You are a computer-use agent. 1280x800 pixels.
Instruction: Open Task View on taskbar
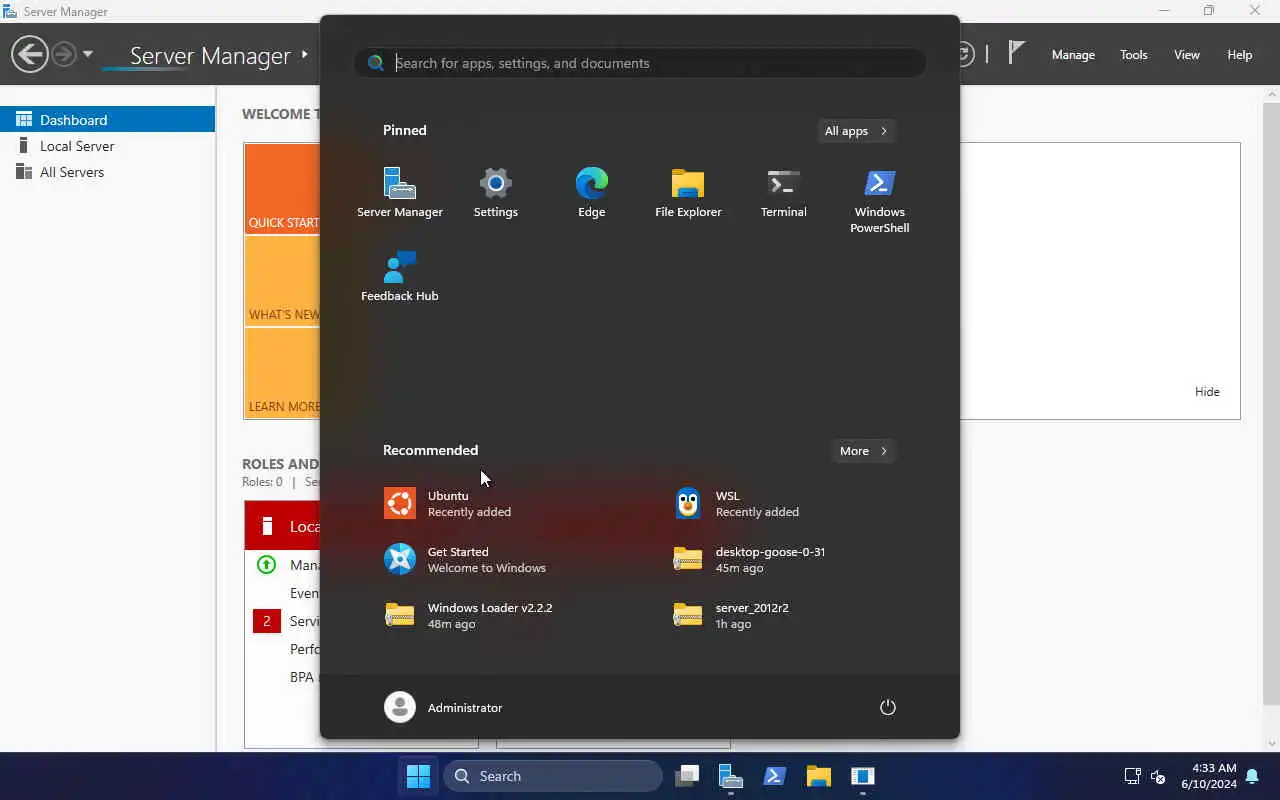coord(686,776)
